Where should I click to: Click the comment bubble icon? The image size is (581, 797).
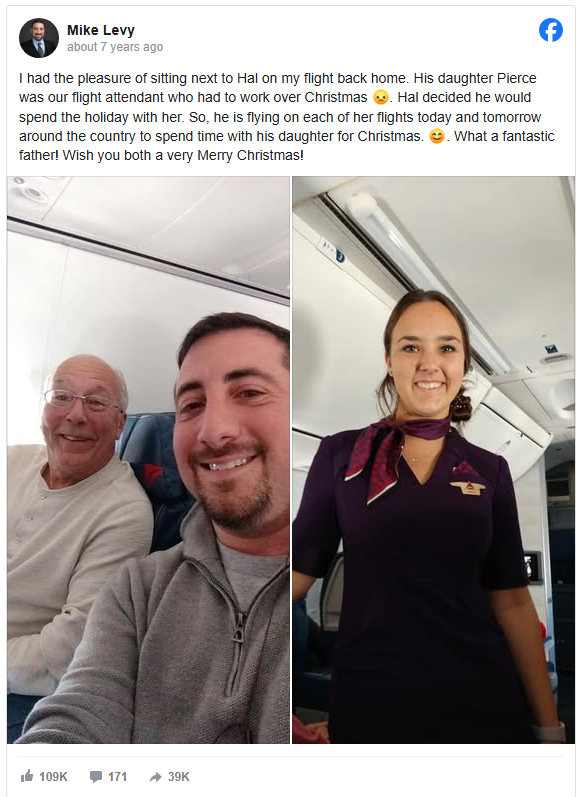point(95,777)
